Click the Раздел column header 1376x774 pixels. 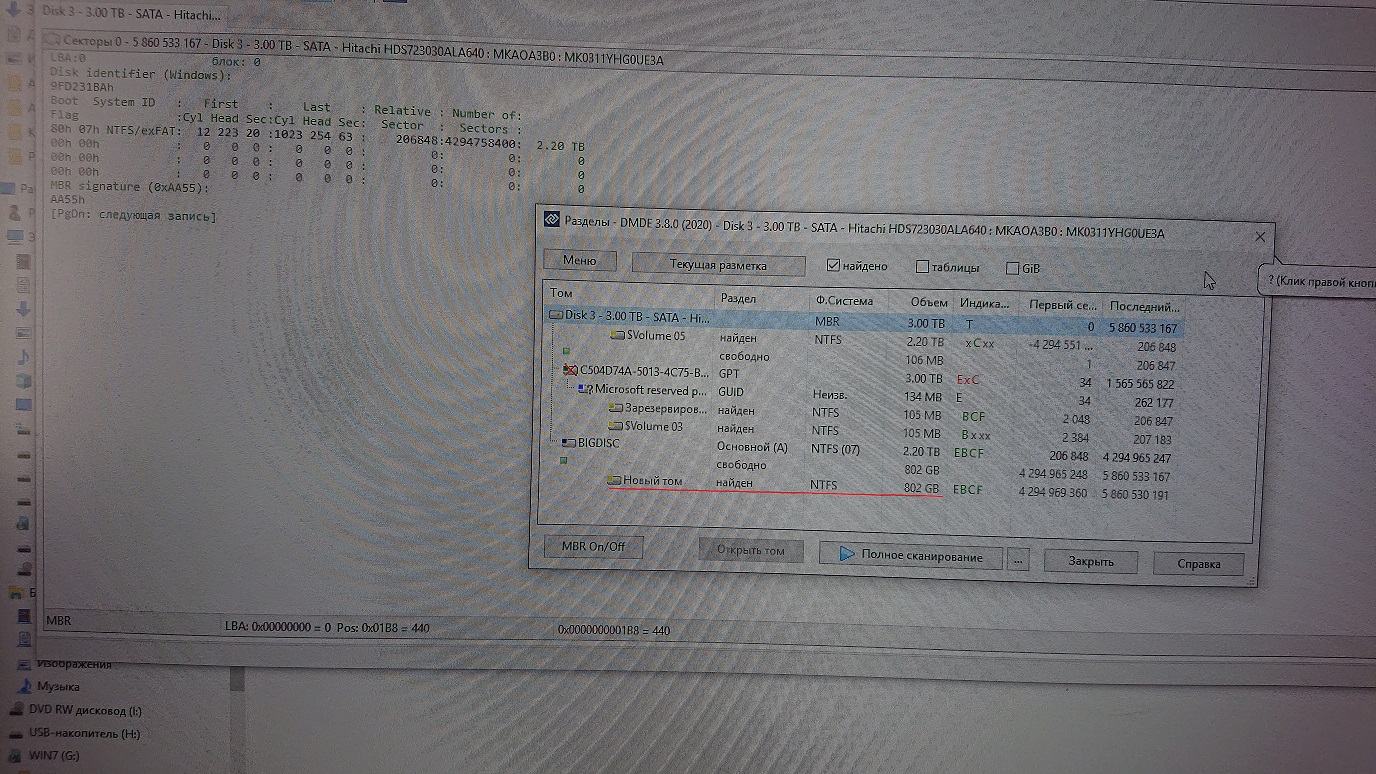tap(762, 299)
